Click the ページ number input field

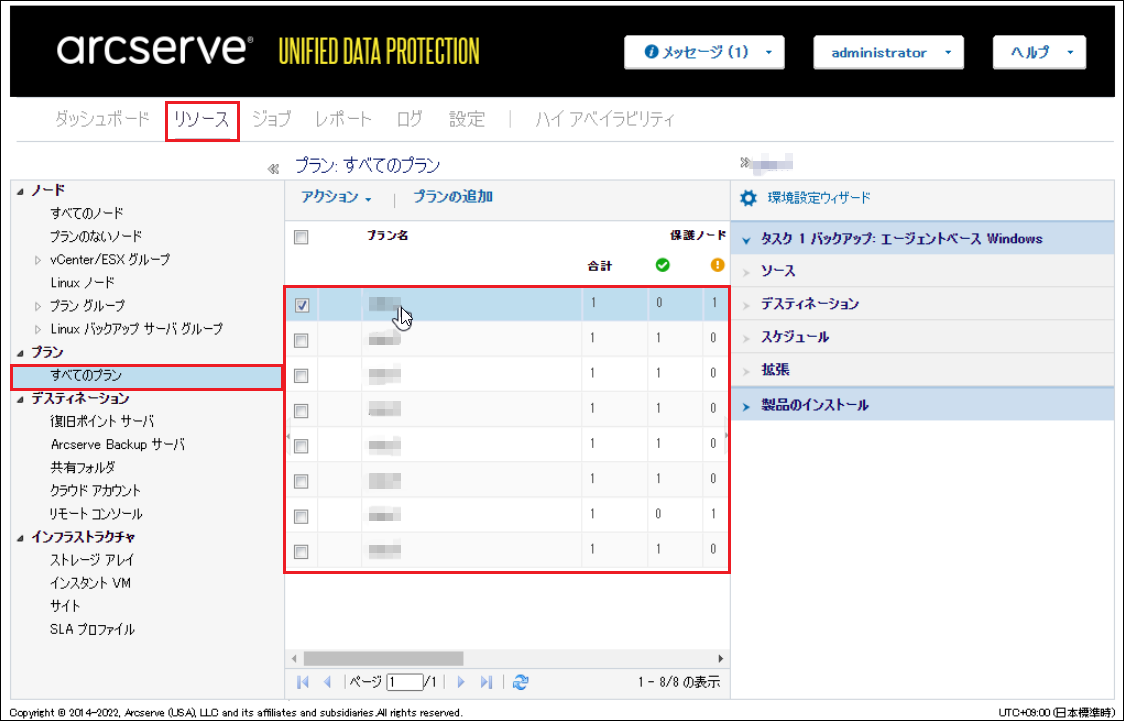coord(404,682)
